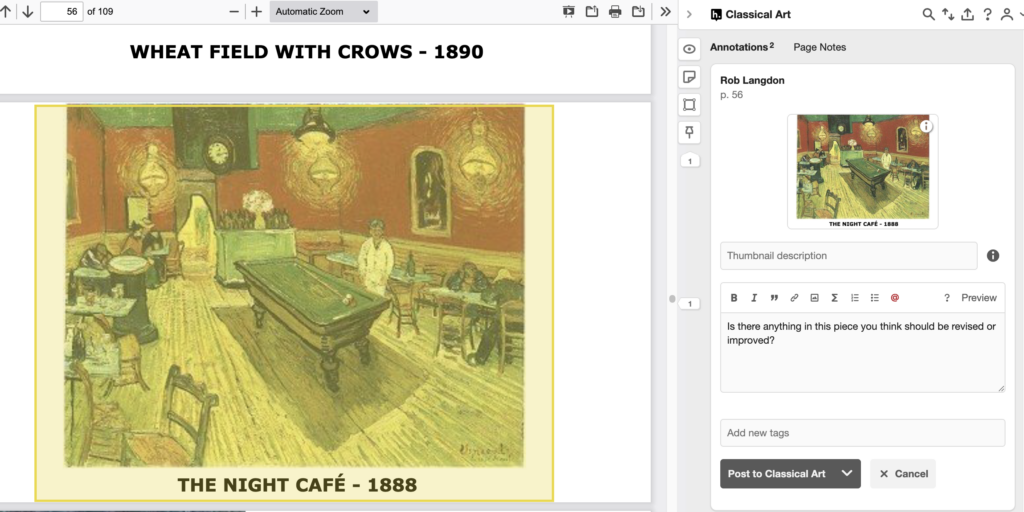Toggle highlights visibility eye icon
The image size is (1024, 512).
(x=689, y=49)
